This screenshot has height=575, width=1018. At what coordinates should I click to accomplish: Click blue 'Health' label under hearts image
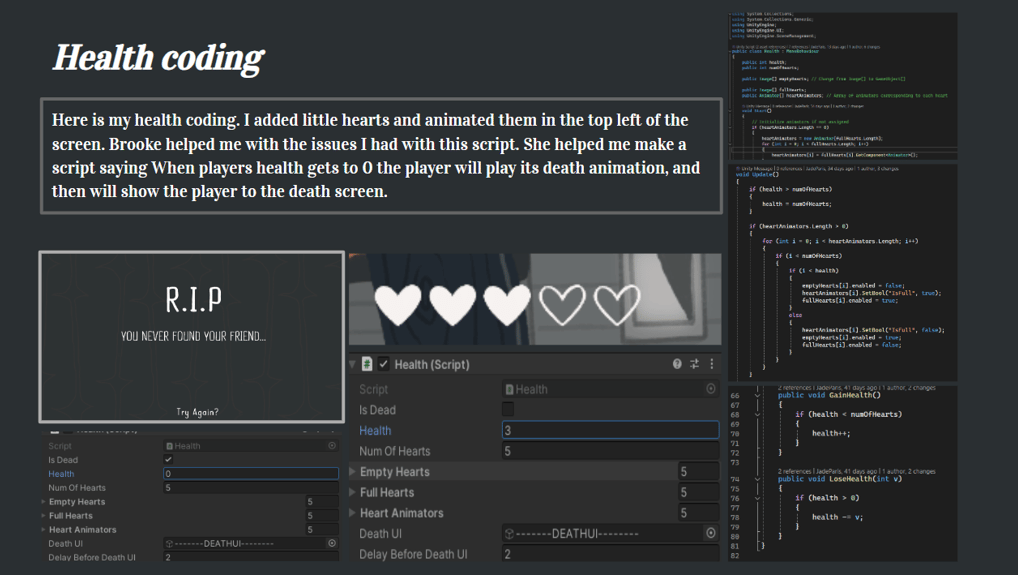click(x=375, y=430)
